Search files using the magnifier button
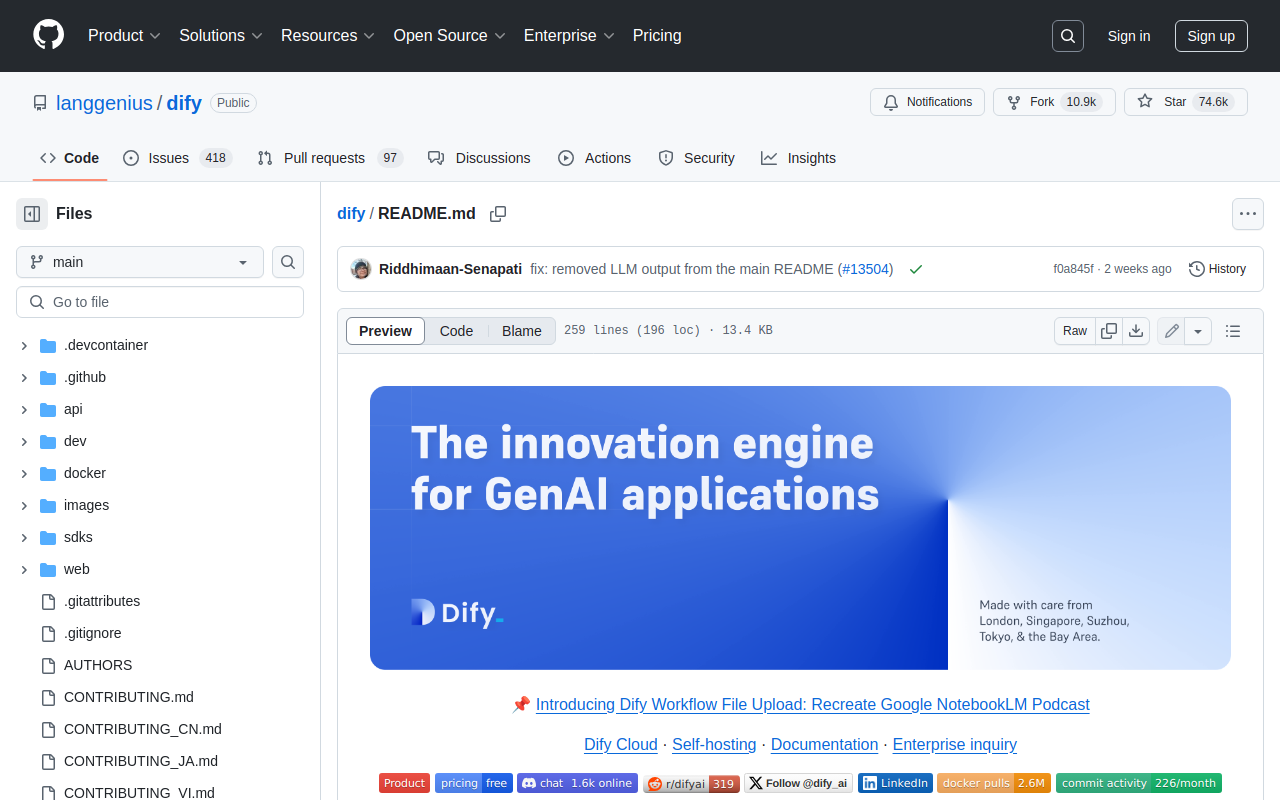This screenshot has width=1280, height=800. (x=288, y=262)
